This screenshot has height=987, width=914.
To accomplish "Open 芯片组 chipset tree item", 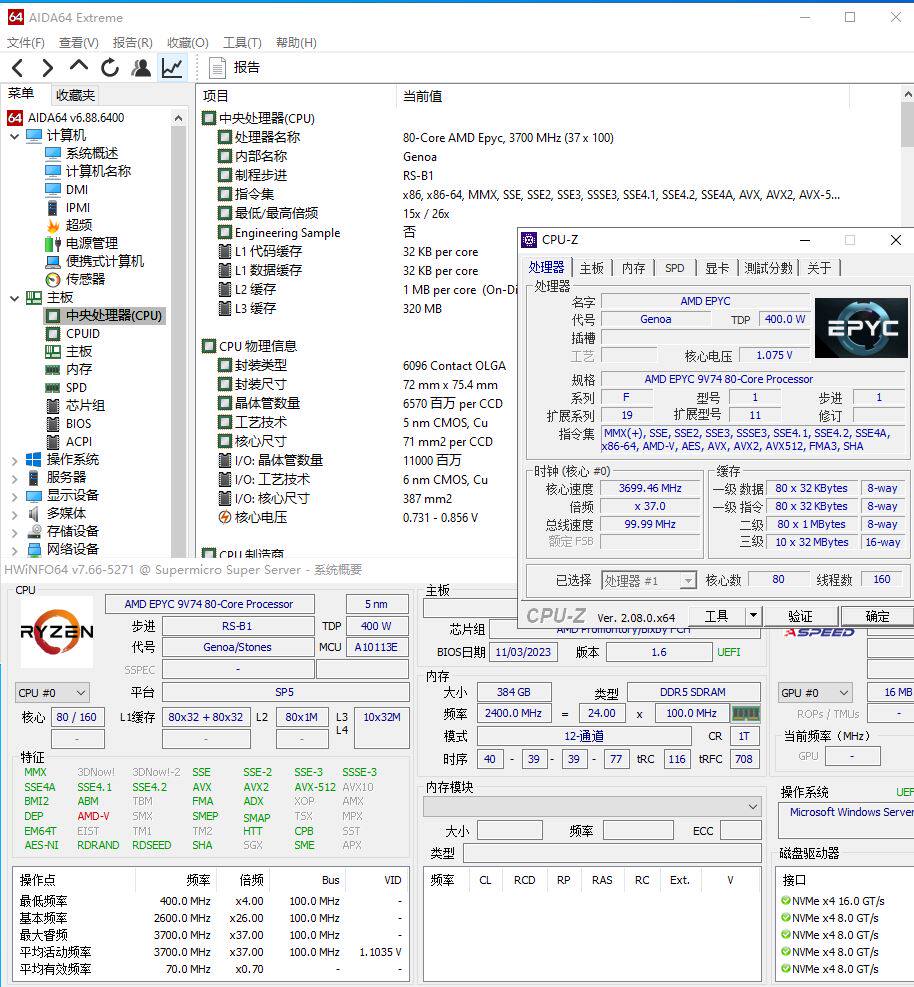I will 85,405.
